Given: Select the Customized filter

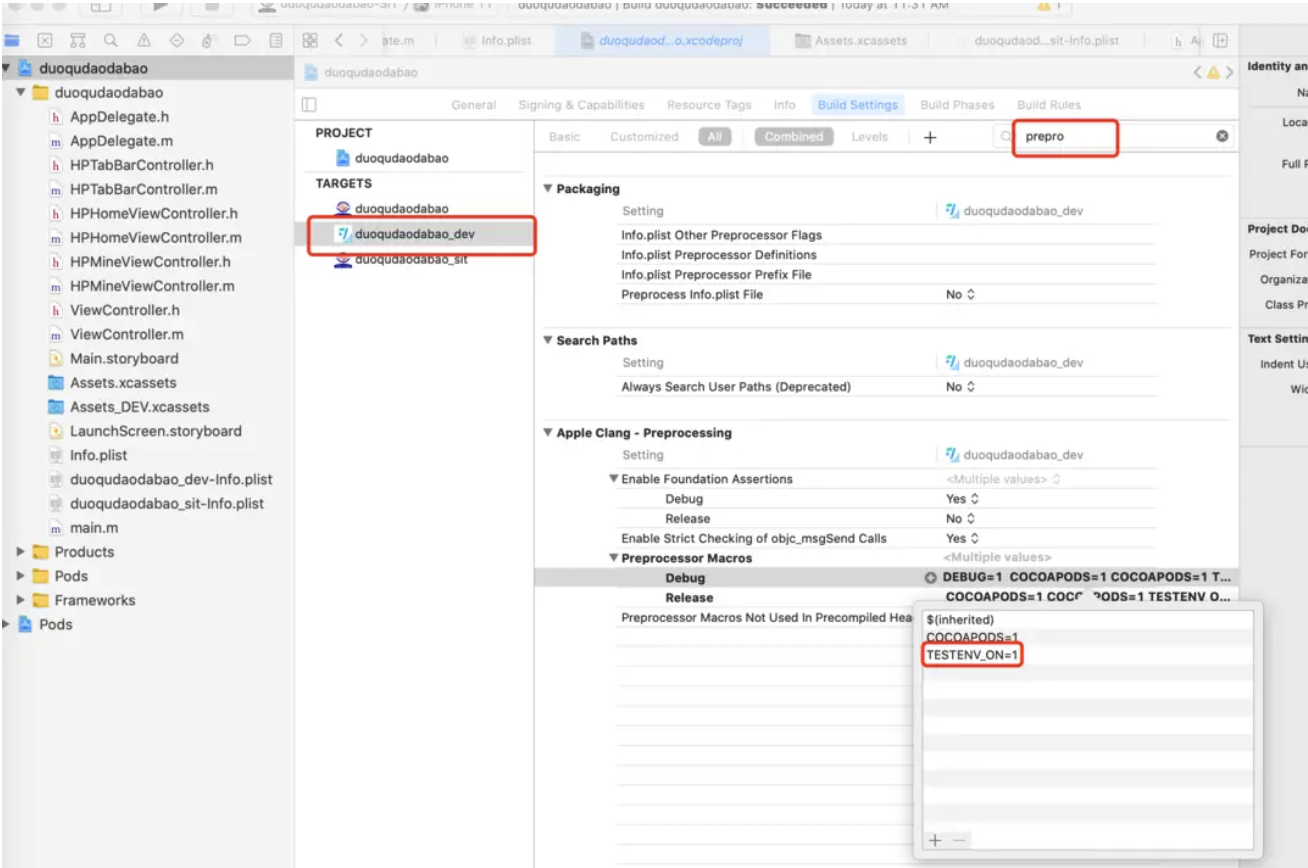Looking at the screenshot, I should [644, 137].
